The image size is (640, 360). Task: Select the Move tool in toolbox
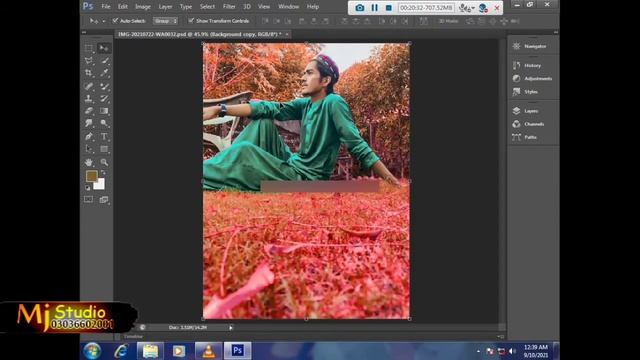click(104, 48)
